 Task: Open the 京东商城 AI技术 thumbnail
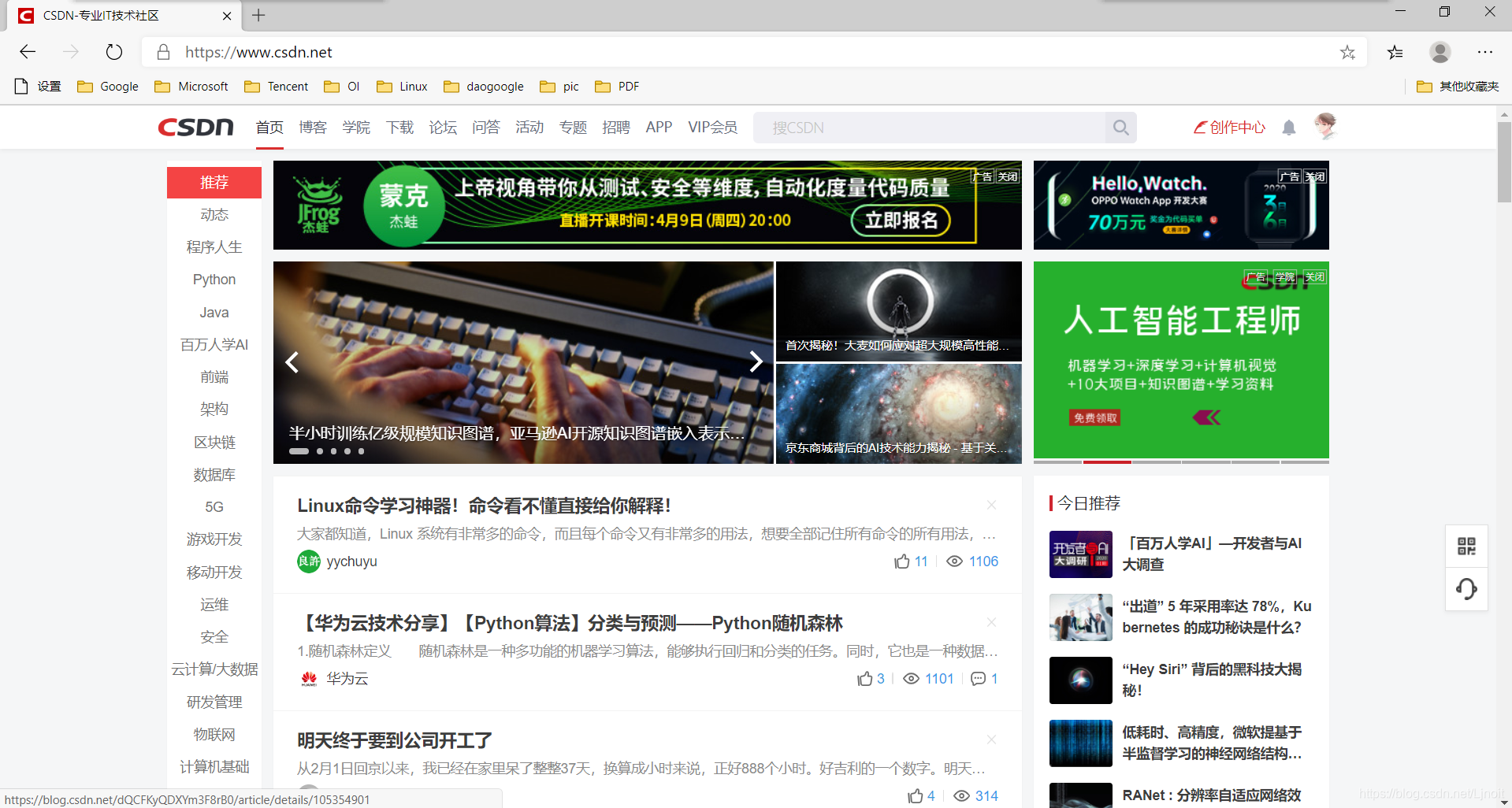click(899, 413)
